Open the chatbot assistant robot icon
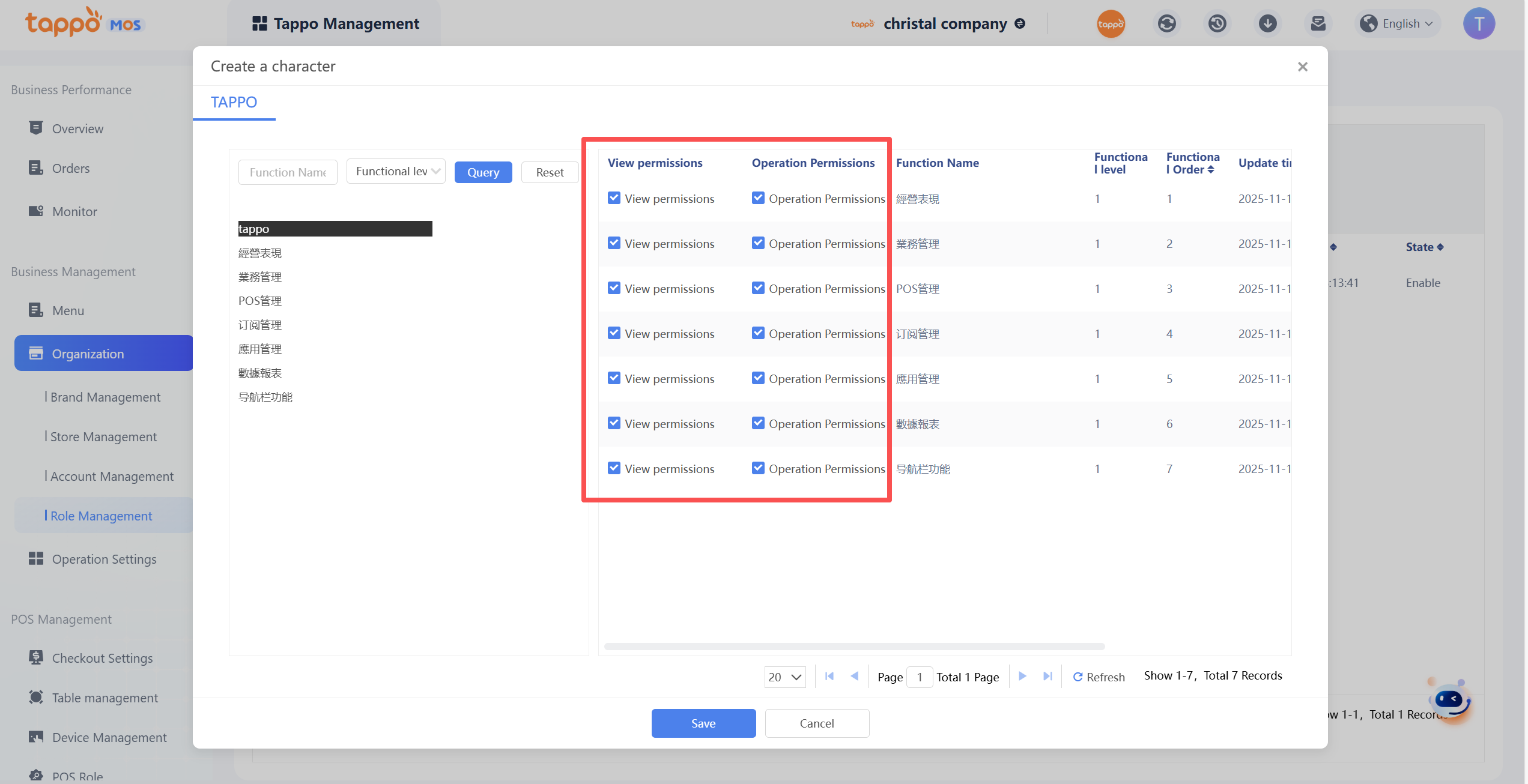Image resolution: width=1528 pixels, height=784 pixels. click(1450, 700)
